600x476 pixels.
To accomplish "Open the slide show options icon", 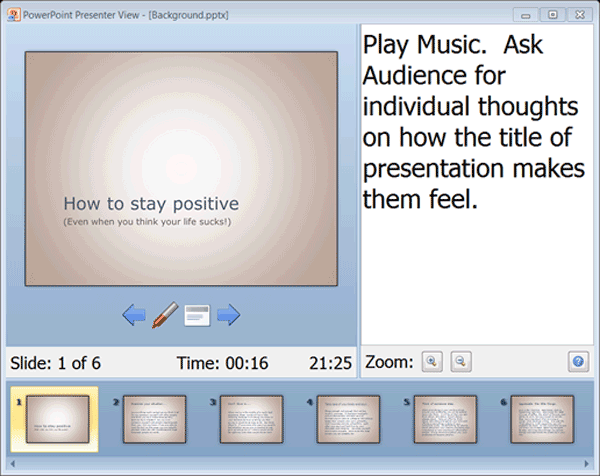I will click(x=197, y=315).
